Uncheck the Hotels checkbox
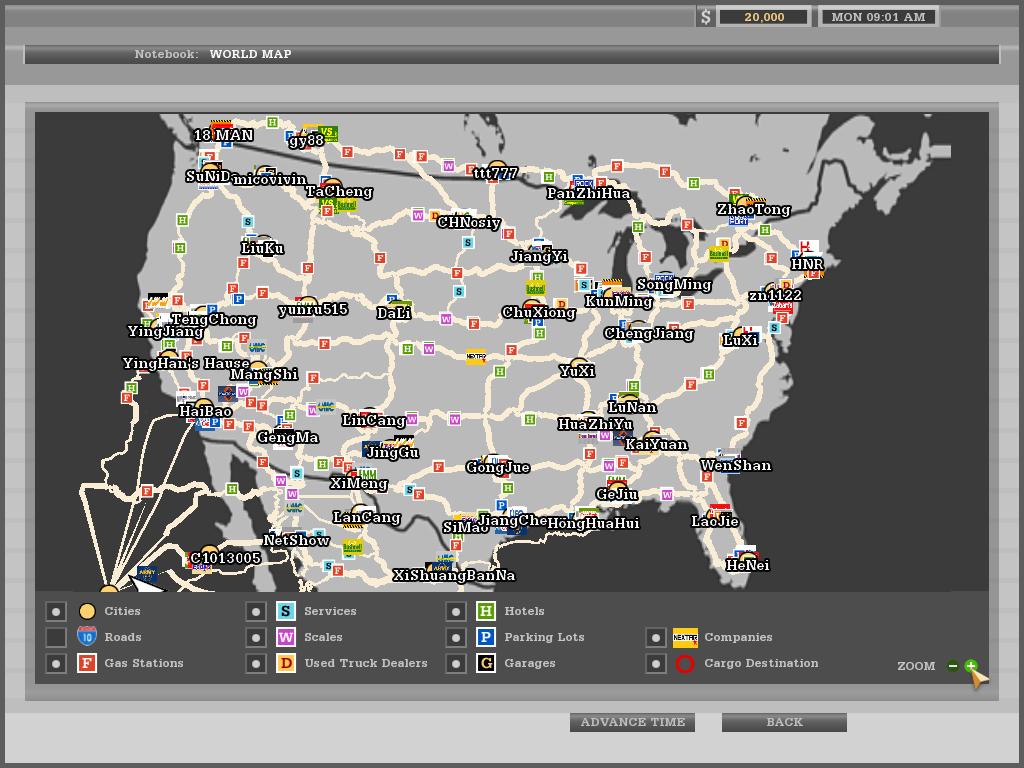The width and height of the screenshot is (1024, 768). (456, 612)
